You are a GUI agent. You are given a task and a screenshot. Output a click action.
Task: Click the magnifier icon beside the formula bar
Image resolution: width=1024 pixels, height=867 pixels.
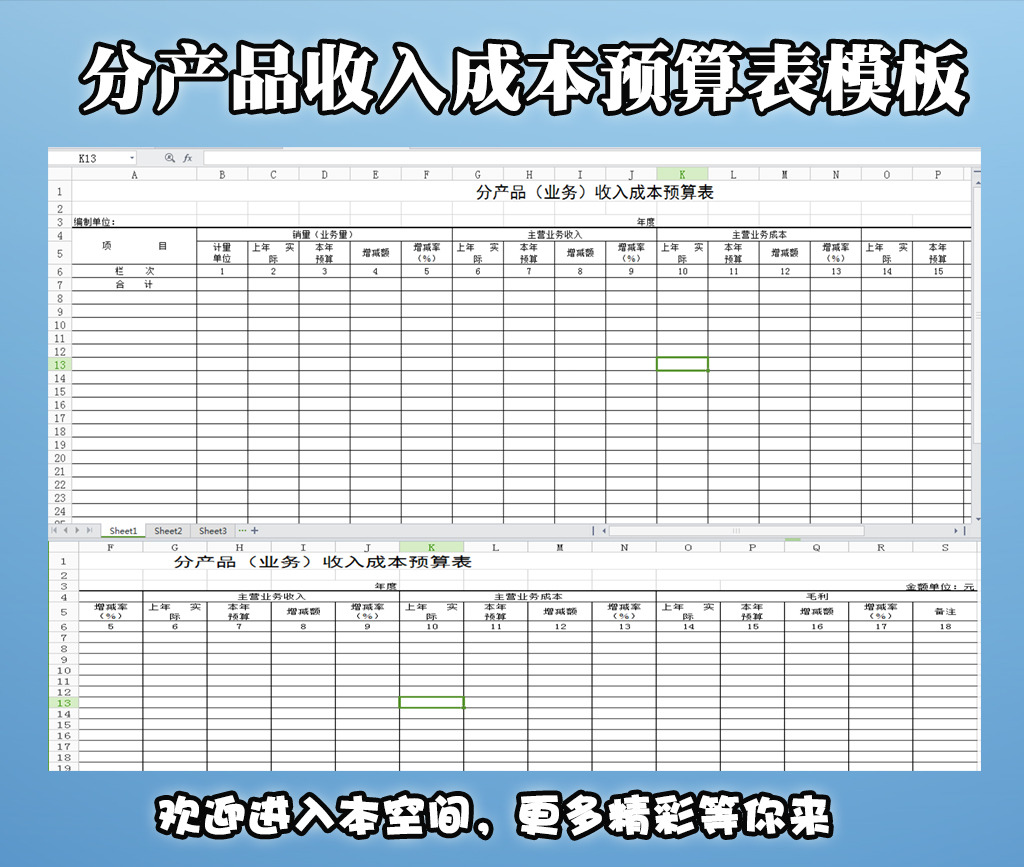[168, 158]
